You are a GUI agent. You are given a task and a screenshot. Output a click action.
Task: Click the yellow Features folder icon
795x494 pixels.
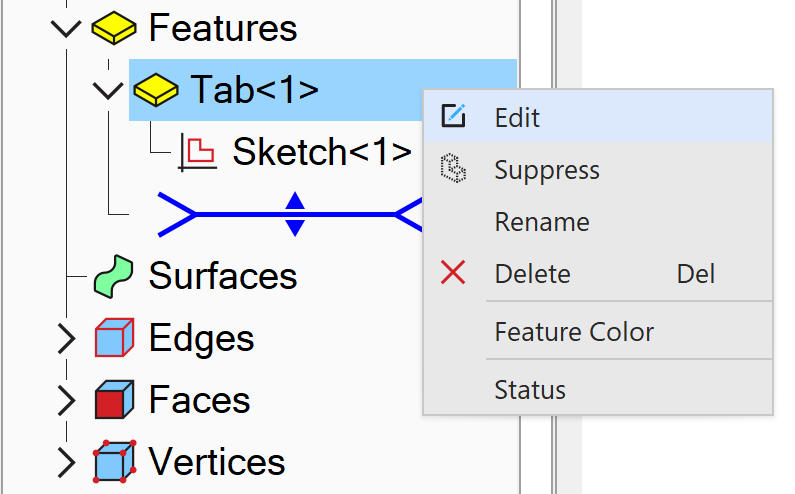(x=113, y=28)
